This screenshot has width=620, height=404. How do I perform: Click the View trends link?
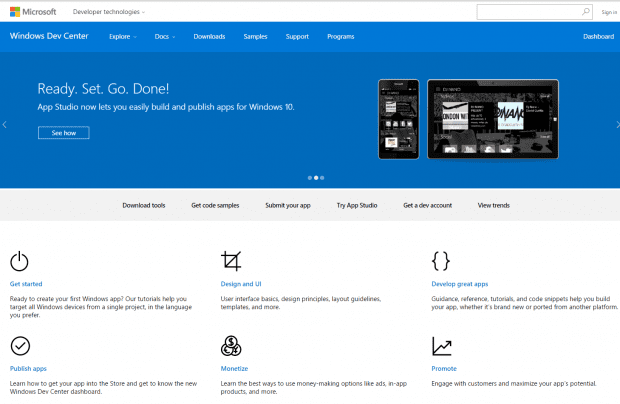[x=493, y=205]
